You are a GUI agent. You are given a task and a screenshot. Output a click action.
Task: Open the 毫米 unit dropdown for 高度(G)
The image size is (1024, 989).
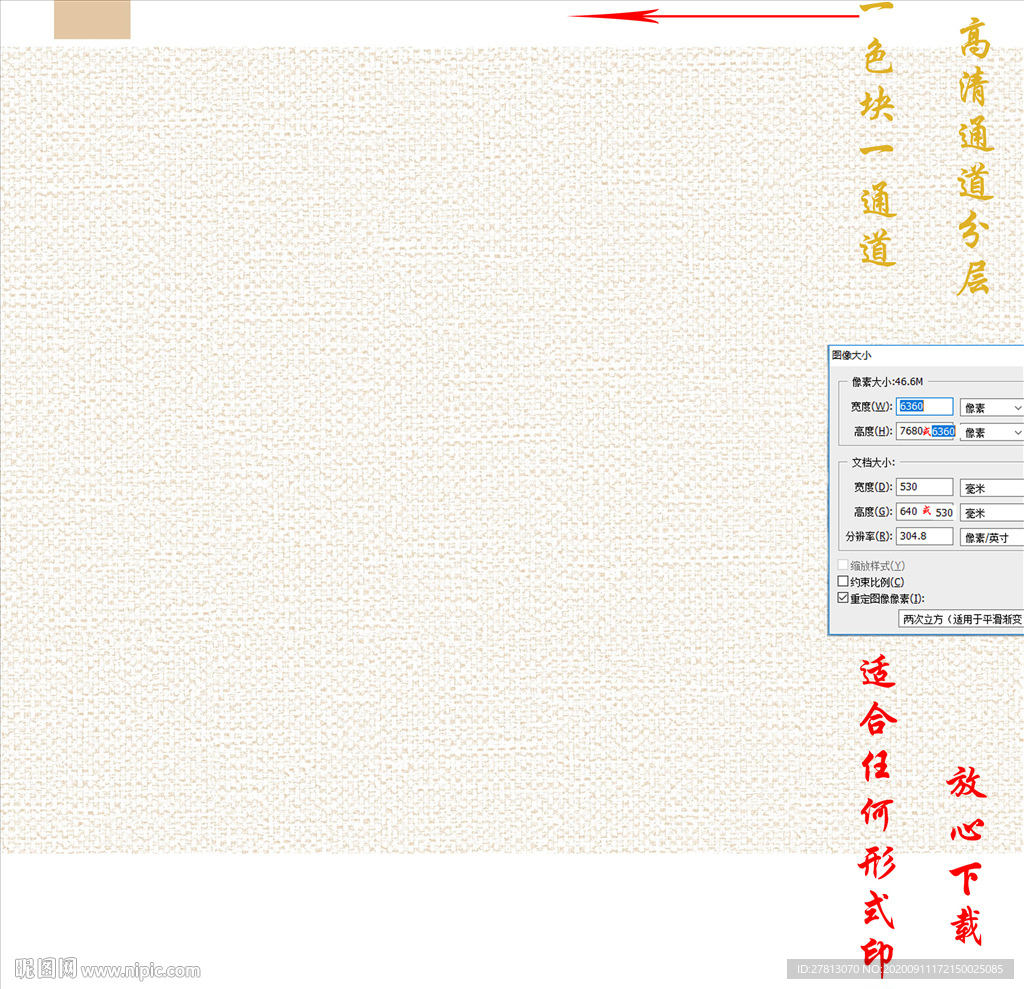coord(991,513)
